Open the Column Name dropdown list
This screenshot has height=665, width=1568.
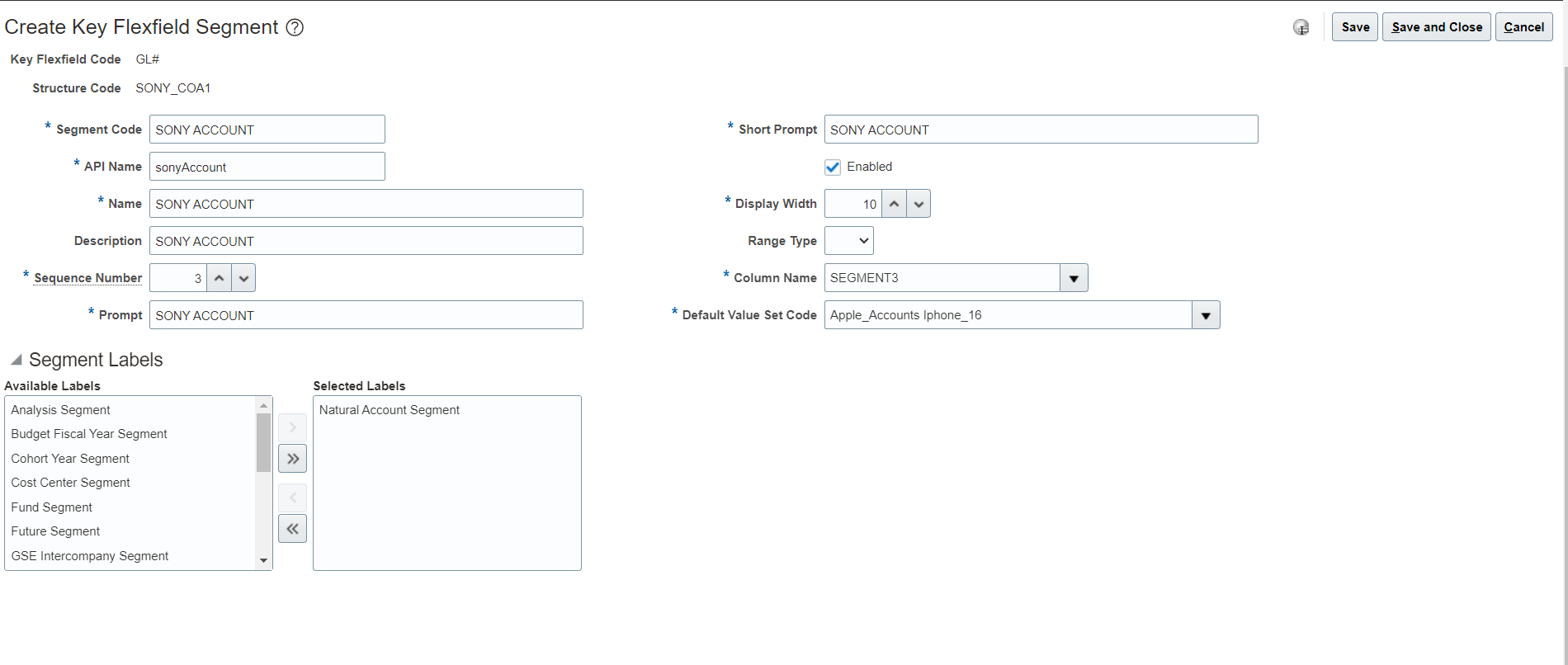(1074, 278)
